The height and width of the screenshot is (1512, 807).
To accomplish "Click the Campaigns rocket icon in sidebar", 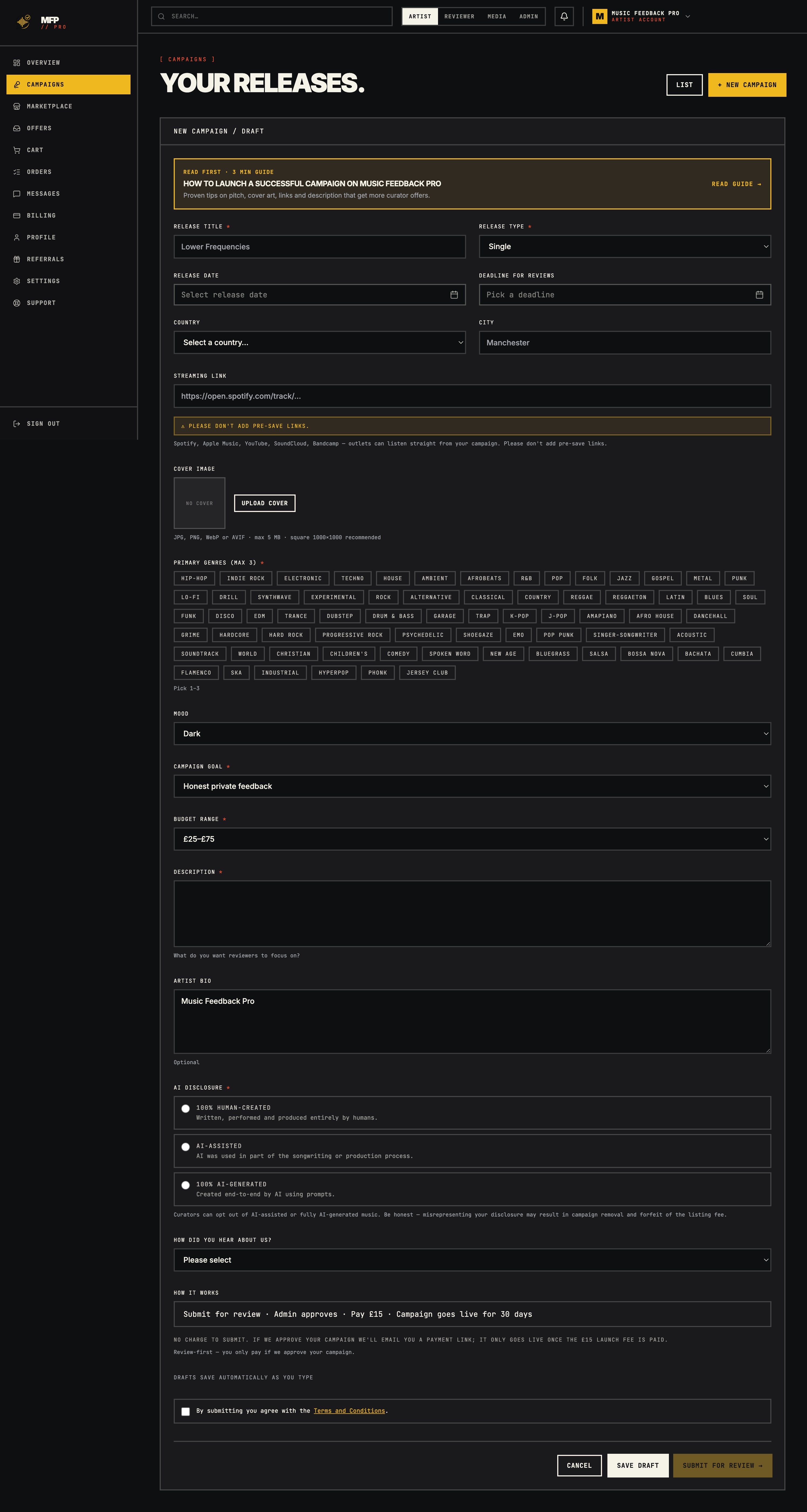I will tap(16, 84).
